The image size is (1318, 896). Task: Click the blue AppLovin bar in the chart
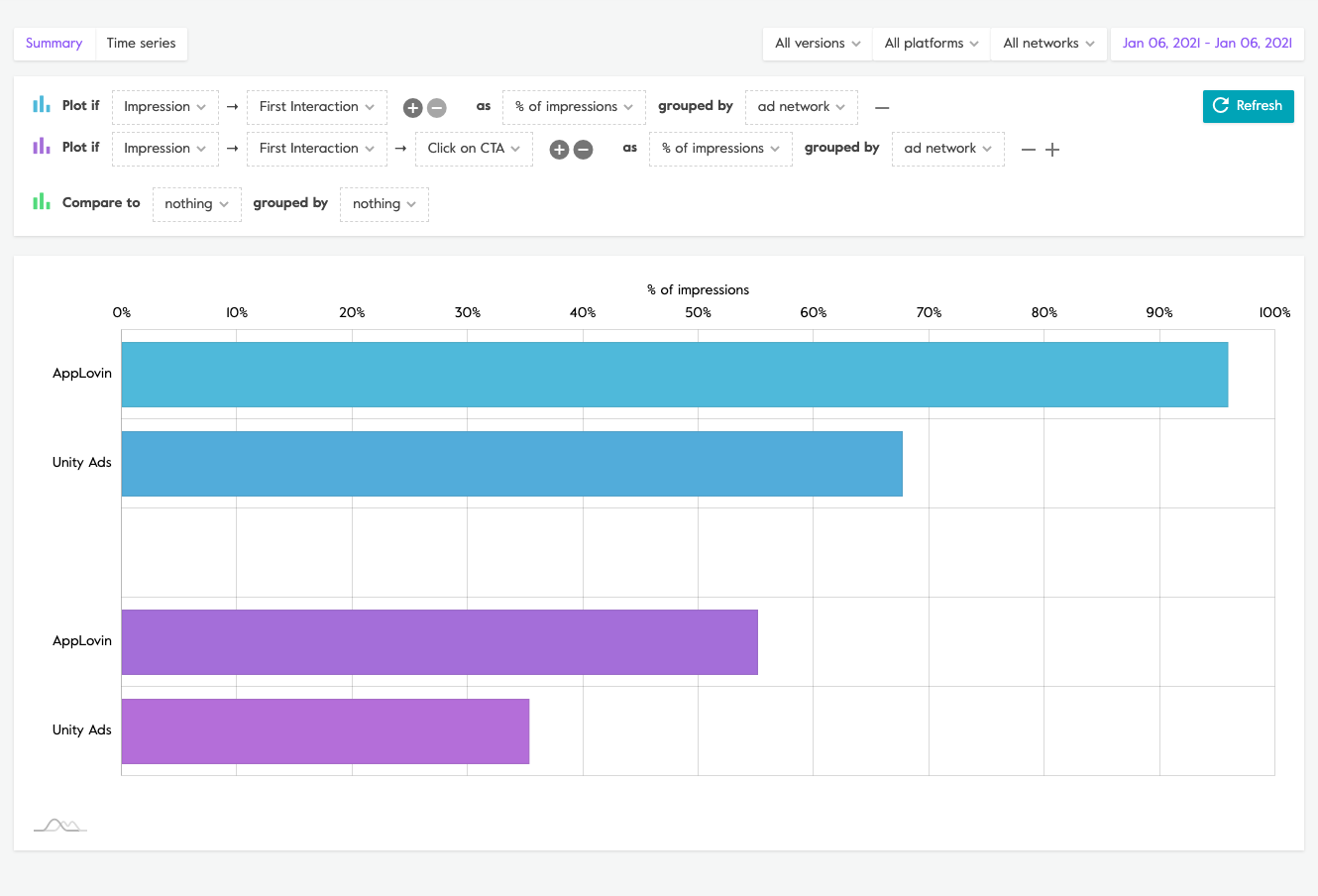click(x=675, y=375)
